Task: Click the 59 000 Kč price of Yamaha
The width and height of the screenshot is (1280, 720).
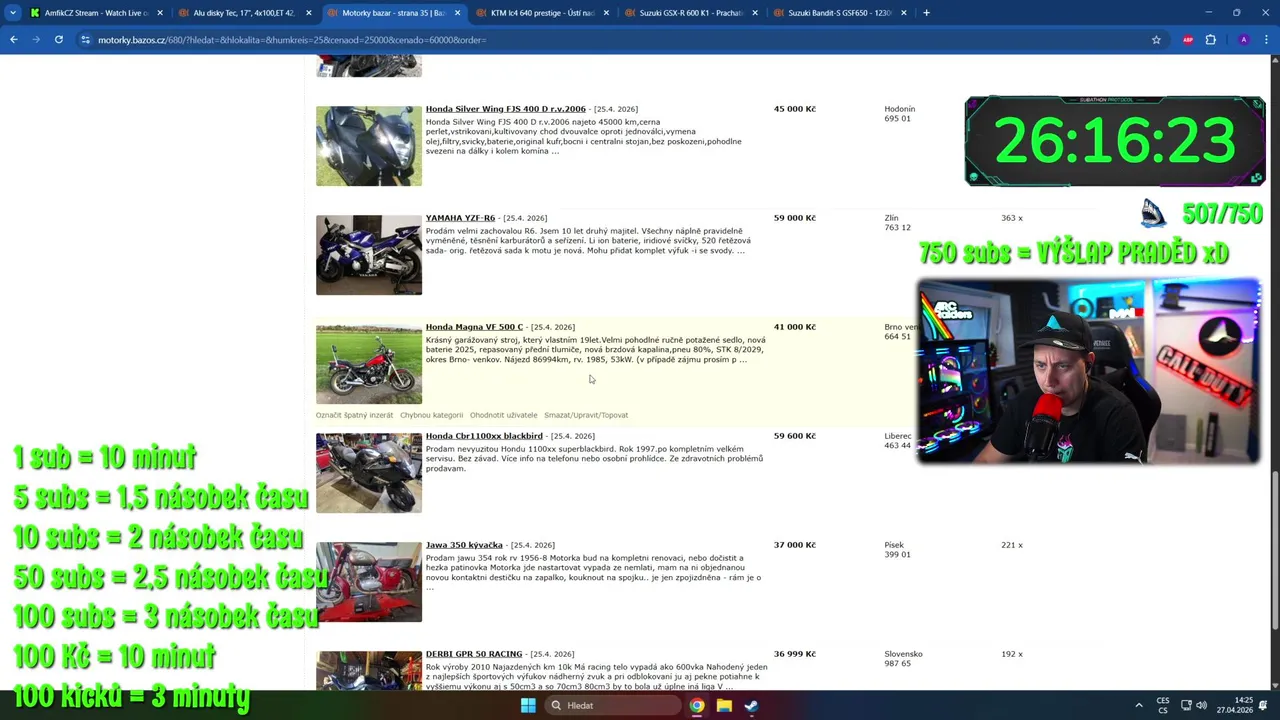Action: click(794, 218)
